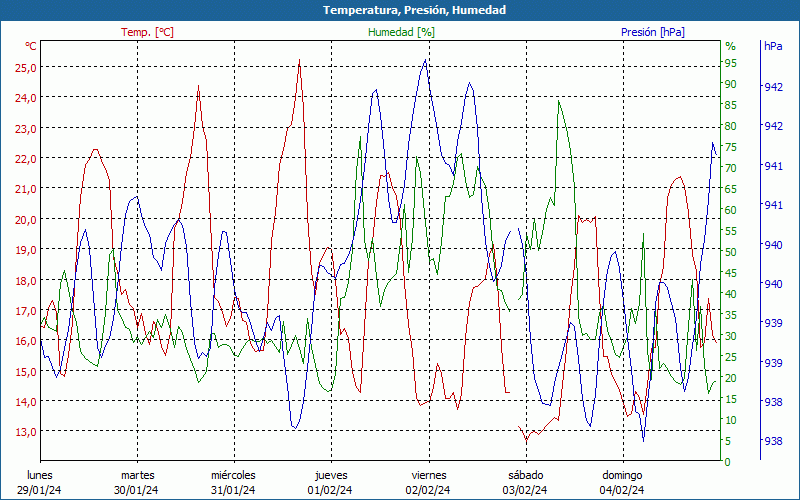Click the '02/02/24' date label
Image resolution: width=800 pixels, height=500 pixels.
click(428, 491)
